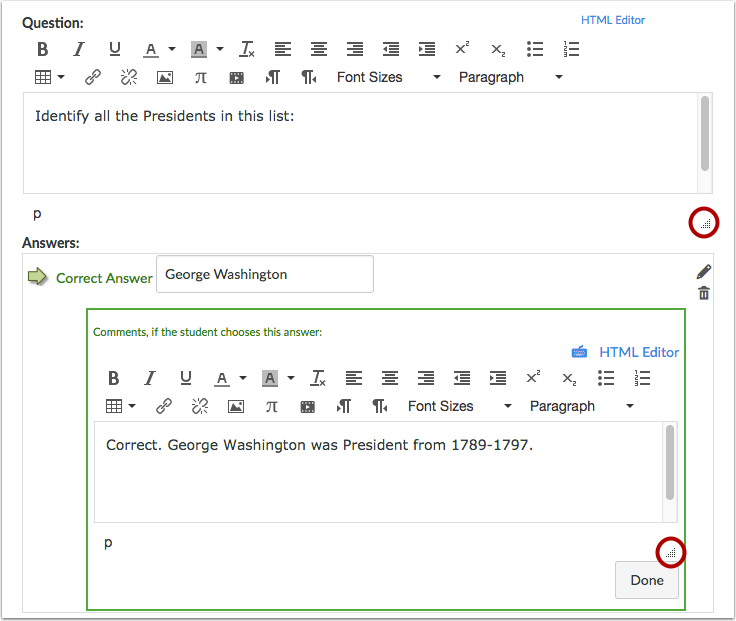Click into the question text area

tap(360, 143)
